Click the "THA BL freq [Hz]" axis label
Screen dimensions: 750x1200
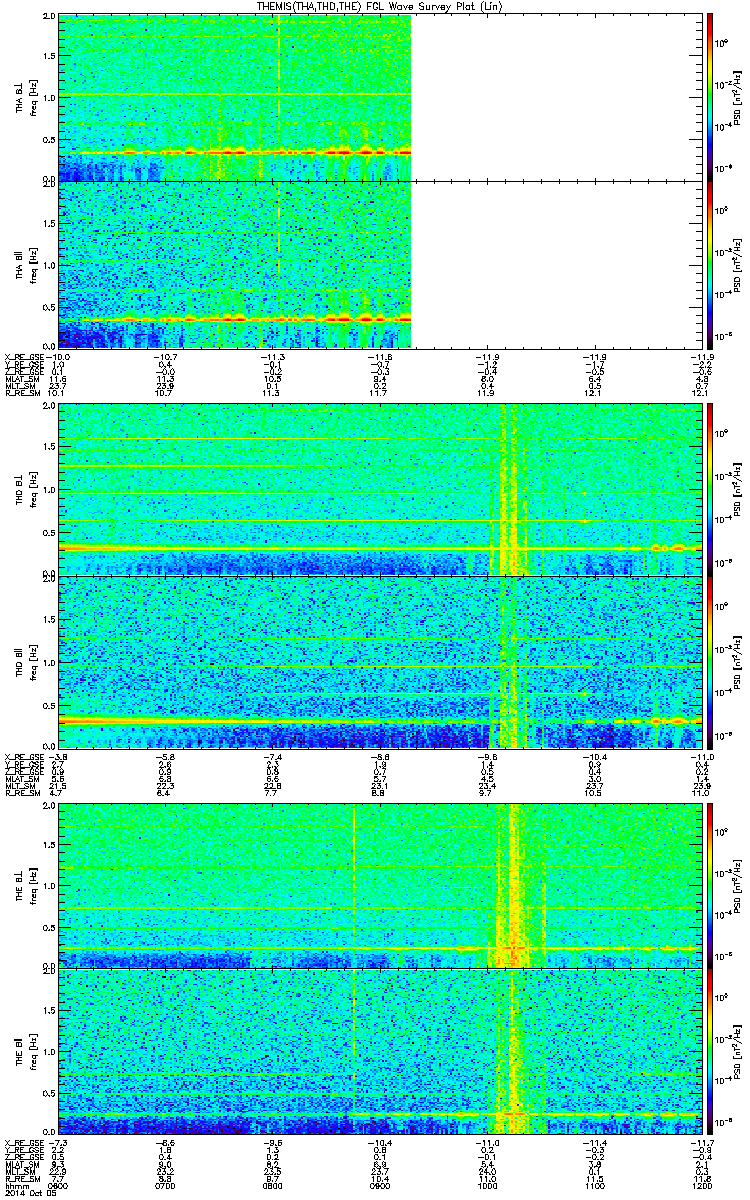(x=26, y=97)
